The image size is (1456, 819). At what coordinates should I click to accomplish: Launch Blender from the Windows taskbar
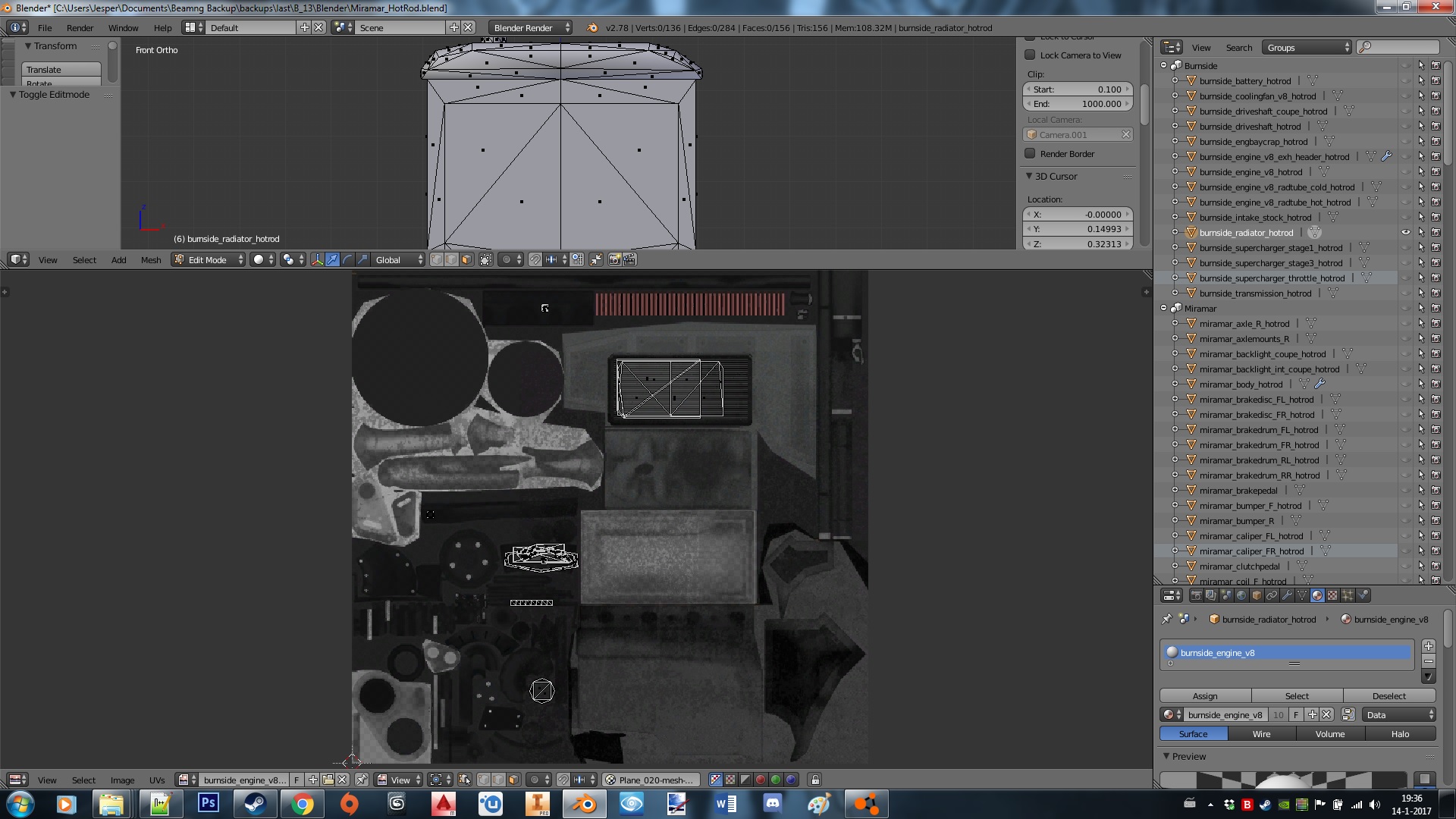click(585, 804)
